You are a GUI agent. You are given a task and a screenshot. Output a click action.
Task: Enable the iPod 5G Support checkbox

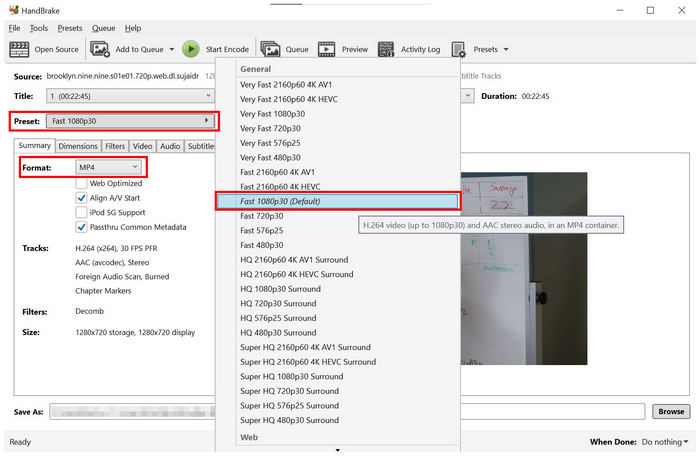coord(81,213)
